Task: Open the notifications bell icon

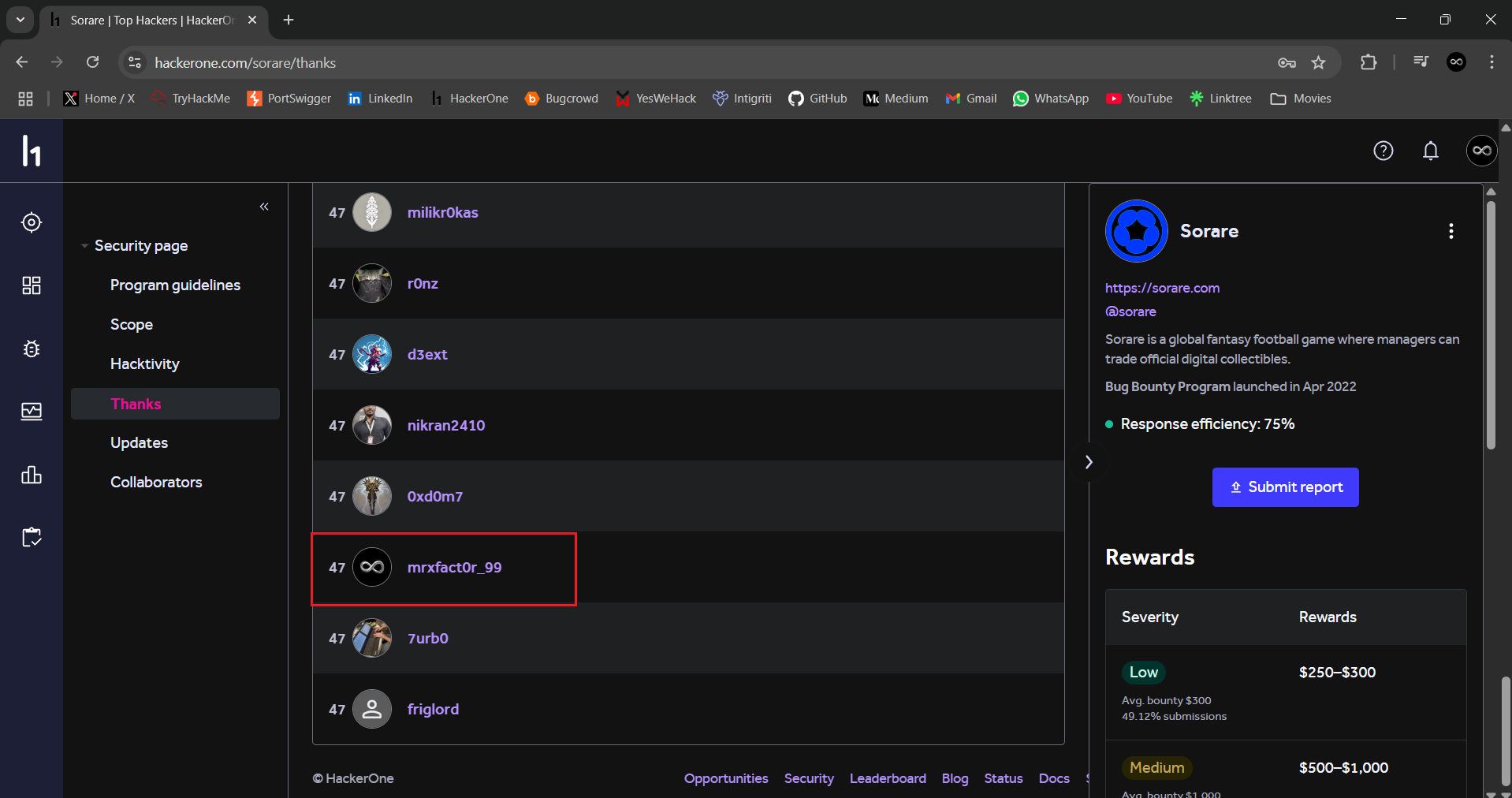Action: tap(1431, 151)
